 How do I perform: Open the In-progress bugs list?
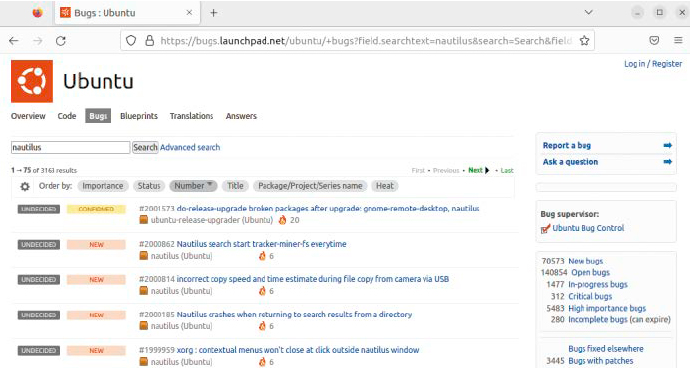click(x=598, y=285)
